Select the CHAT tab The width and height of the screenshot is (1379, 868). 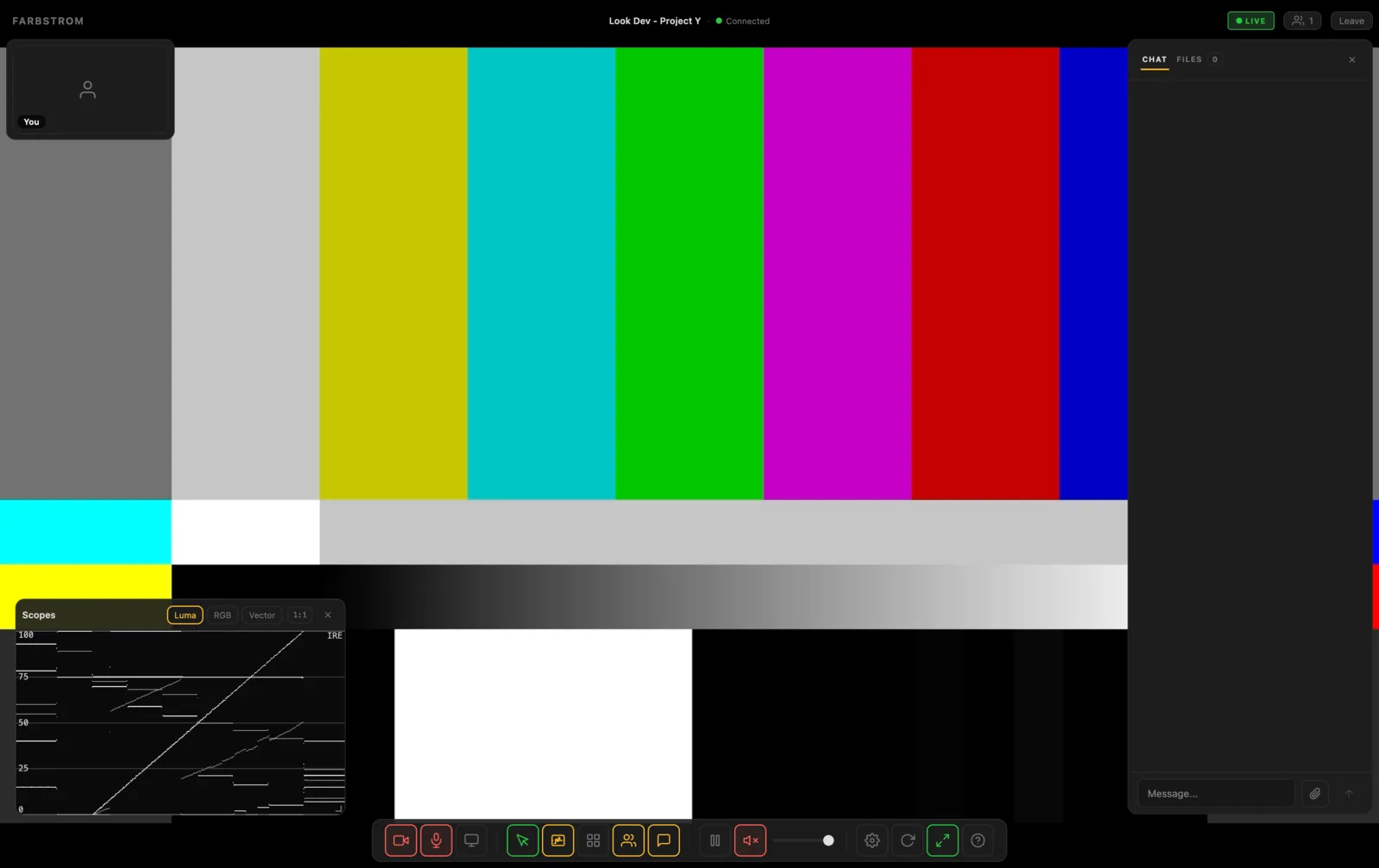click(x=1154, y=59)
